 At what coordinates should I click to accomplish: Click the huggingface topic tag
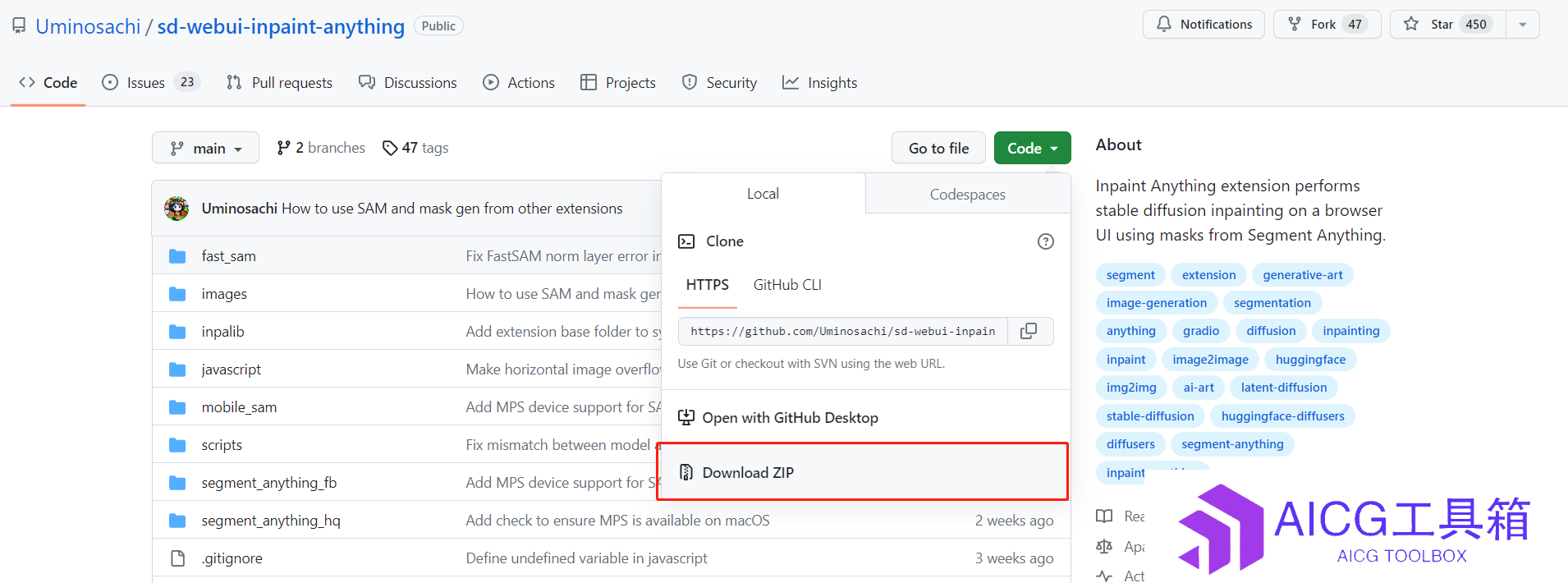tap(1311, 360)
